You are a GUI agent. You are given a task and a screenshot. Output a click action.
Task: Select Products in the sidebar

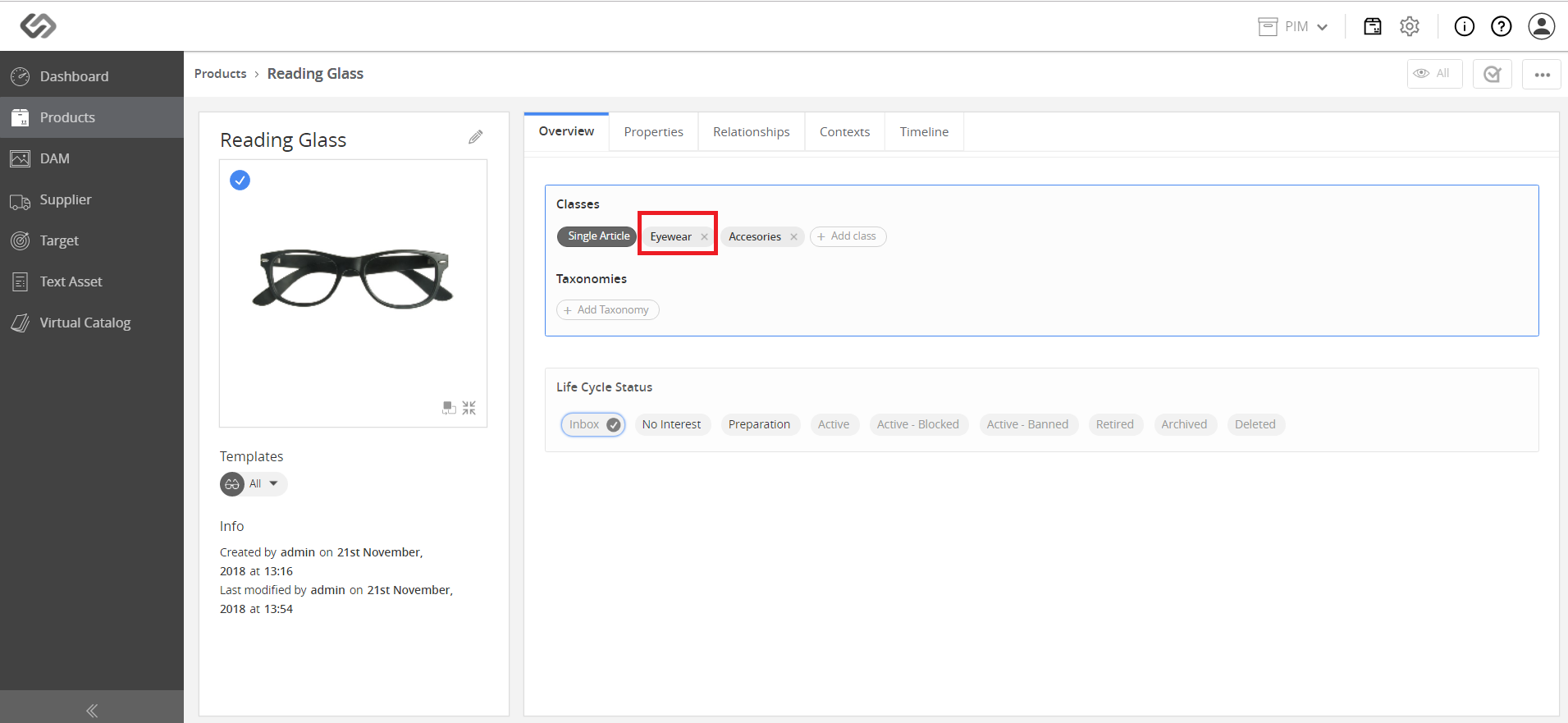(92, 117)
